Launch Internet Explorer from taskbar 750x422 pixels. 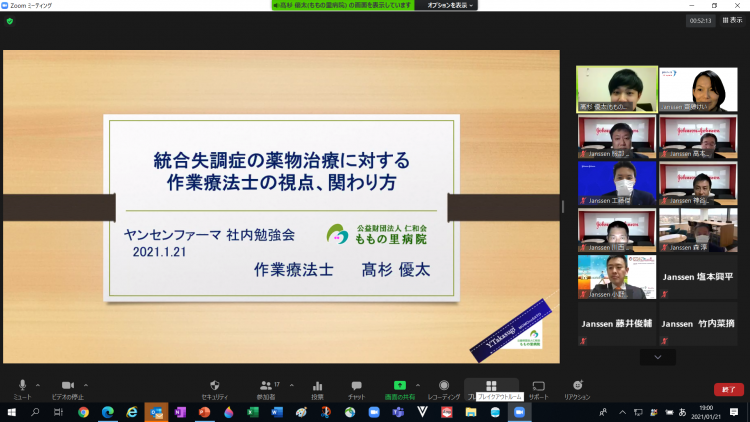tap(132, 412)
